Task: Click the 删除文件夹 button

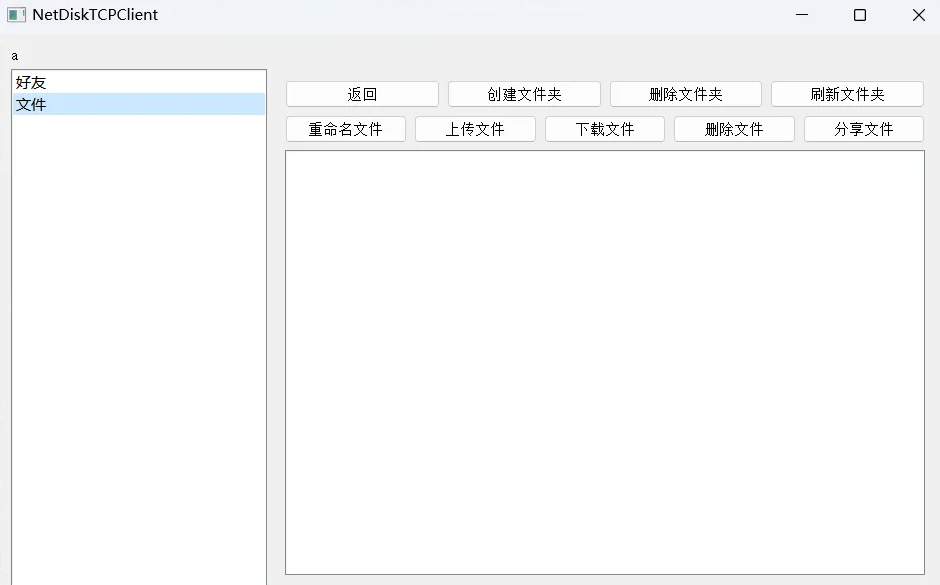Action: coord(686,94)
